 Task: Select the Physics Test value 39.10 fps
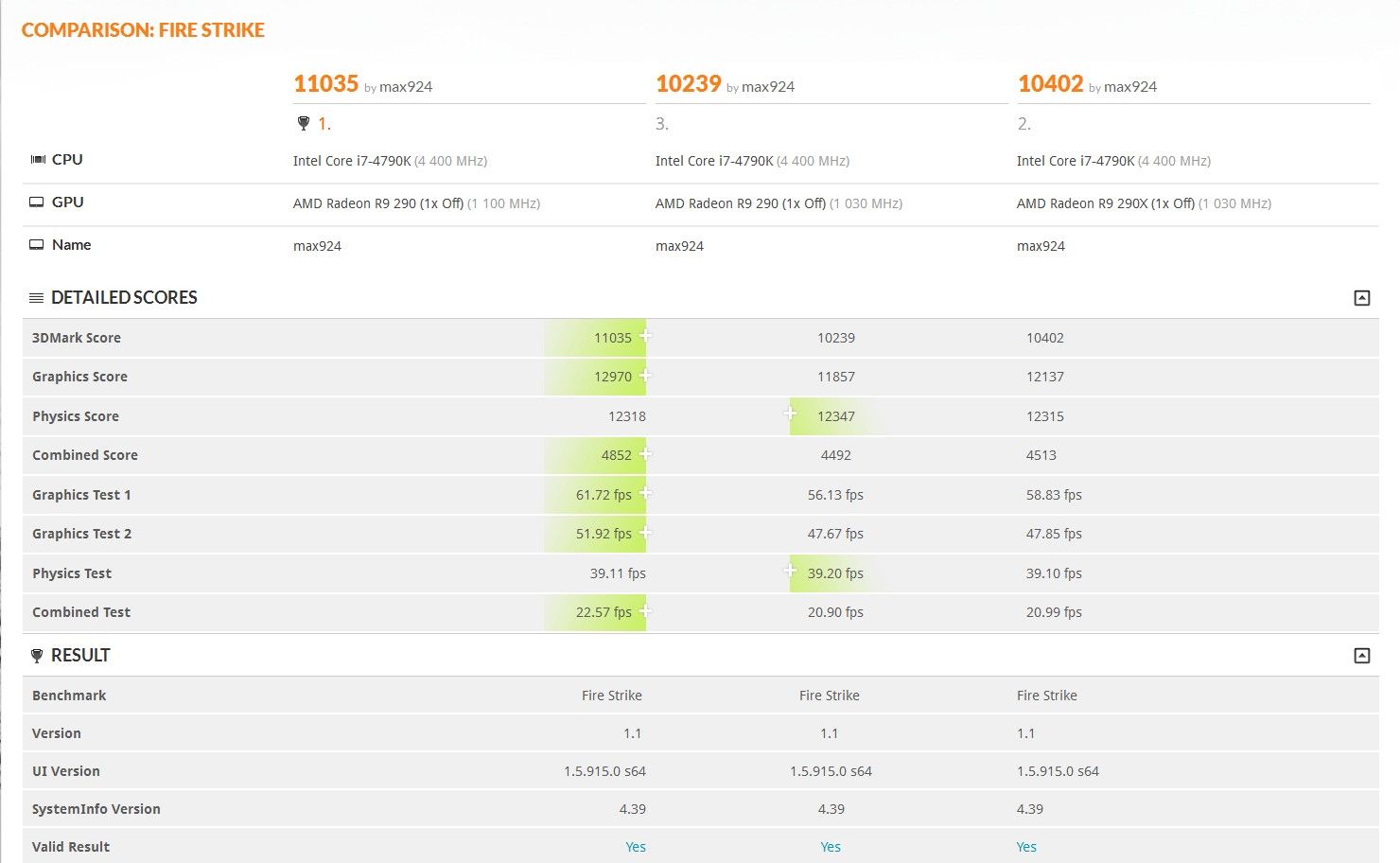tap(1054, 573)
